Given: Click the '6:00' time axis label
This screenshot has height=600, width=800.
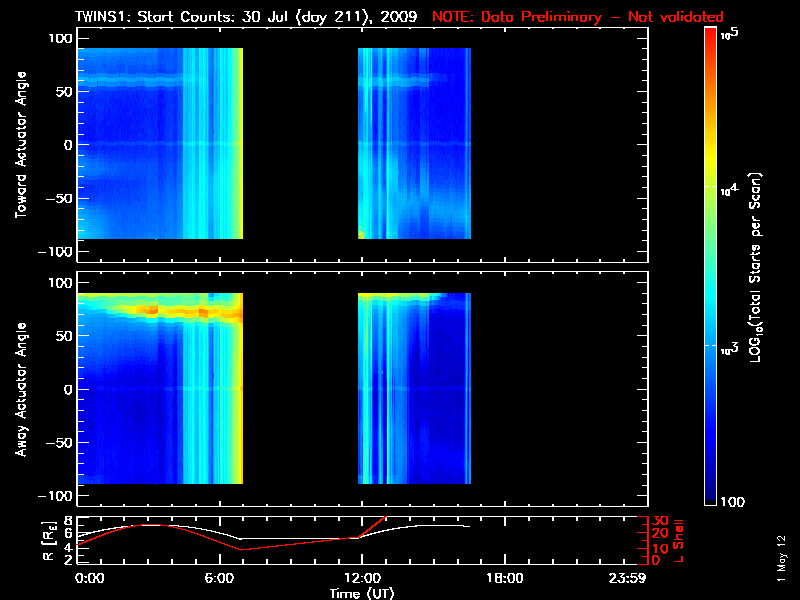Looking at the screenshot, I should coord(219,578).
